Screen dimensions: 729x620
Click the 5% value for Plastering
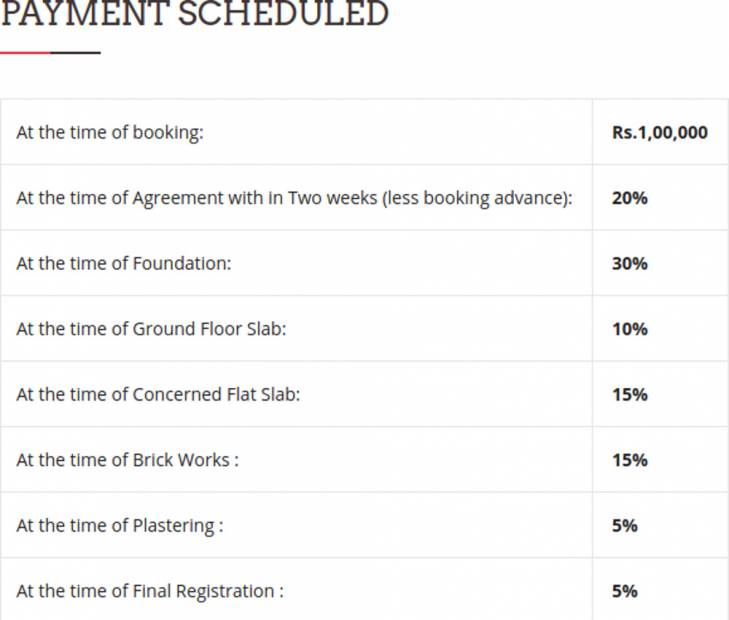pyautogui.click(x=625, y=526)
